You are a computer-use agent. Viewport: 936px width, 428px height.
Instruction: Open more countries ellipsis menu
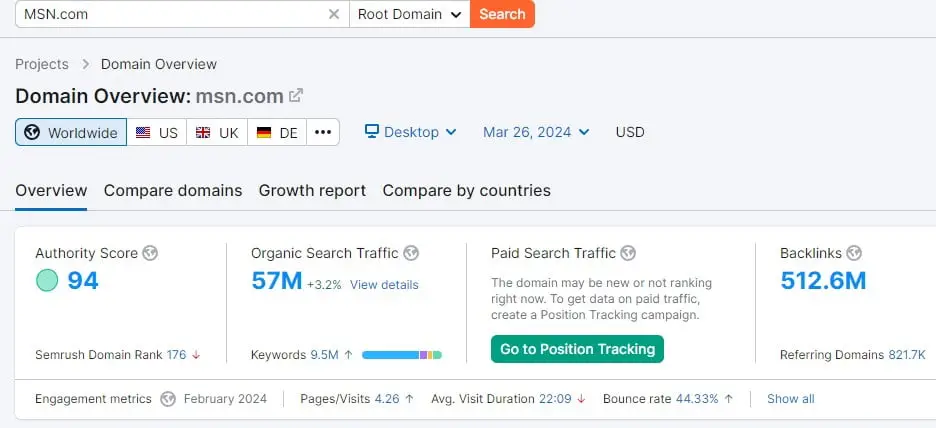pos(323,132)
